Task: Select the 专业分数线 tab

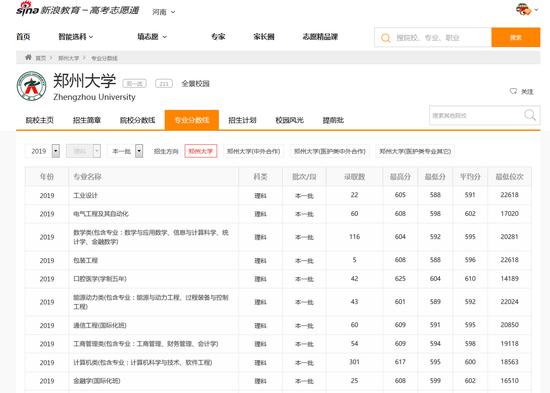Action: [192, 120]
